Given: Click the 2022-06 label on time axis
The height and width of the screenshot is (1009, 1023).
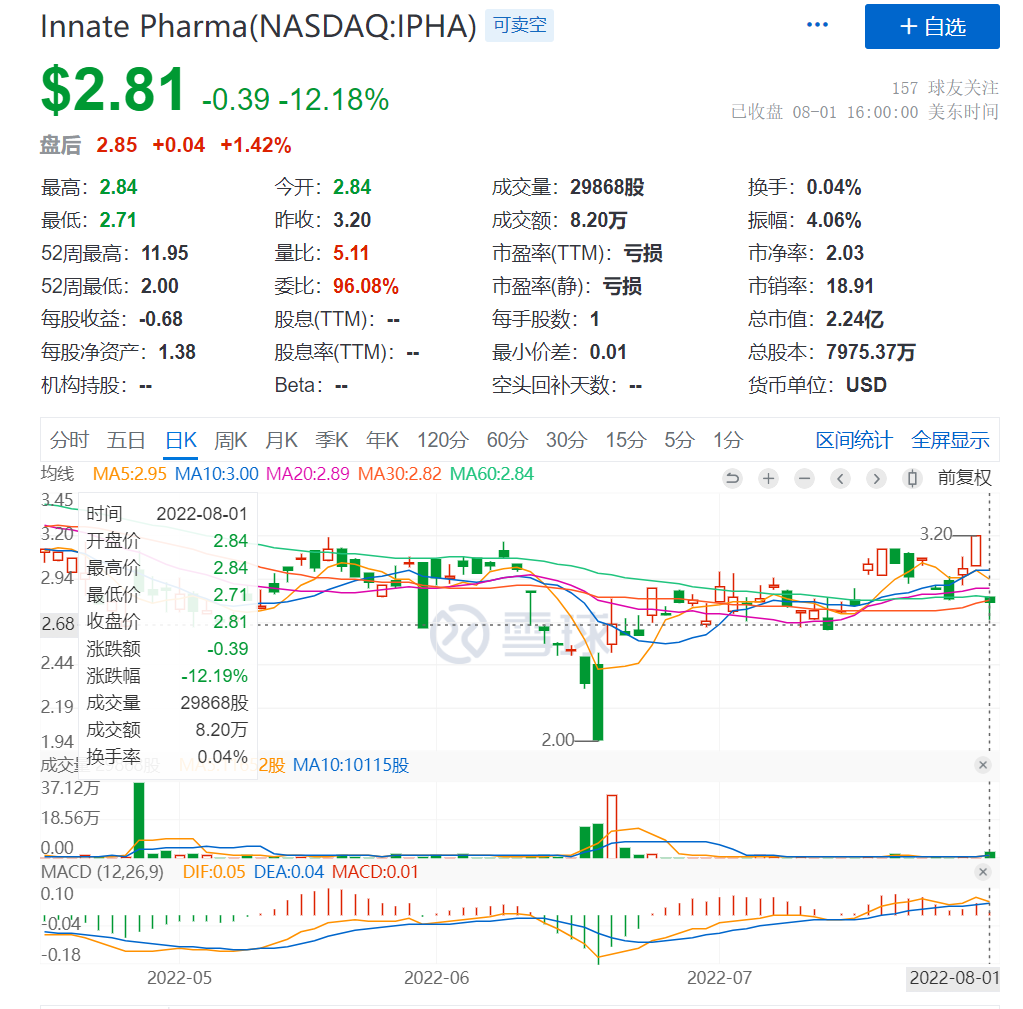Looking at the screenshot, I should pyautogui.click(x=436, y=978).
